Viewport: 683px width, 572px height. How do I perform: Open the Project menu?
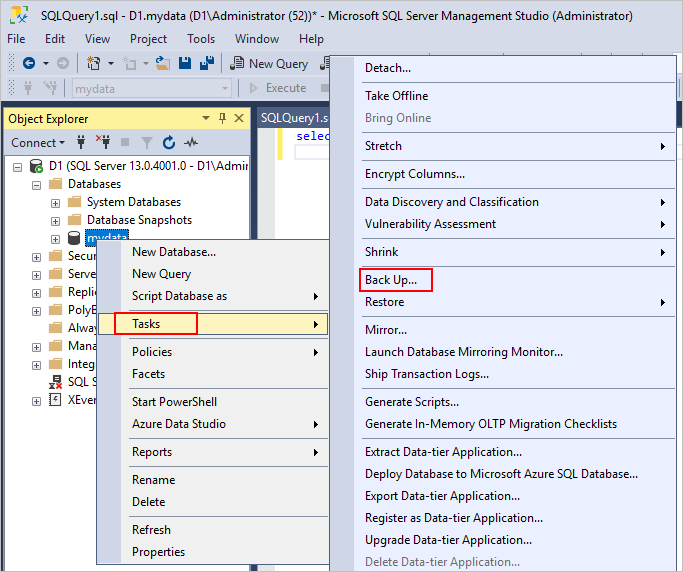(x=148, y=39)
